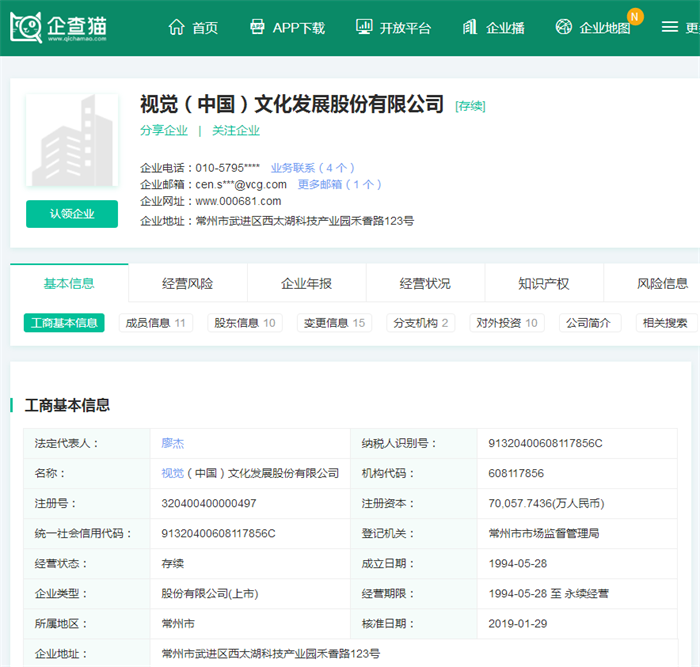The width and height of the screenshot is (700, 667).
Task: Jump to 变更信息 15 section
Action: point(334,323)
